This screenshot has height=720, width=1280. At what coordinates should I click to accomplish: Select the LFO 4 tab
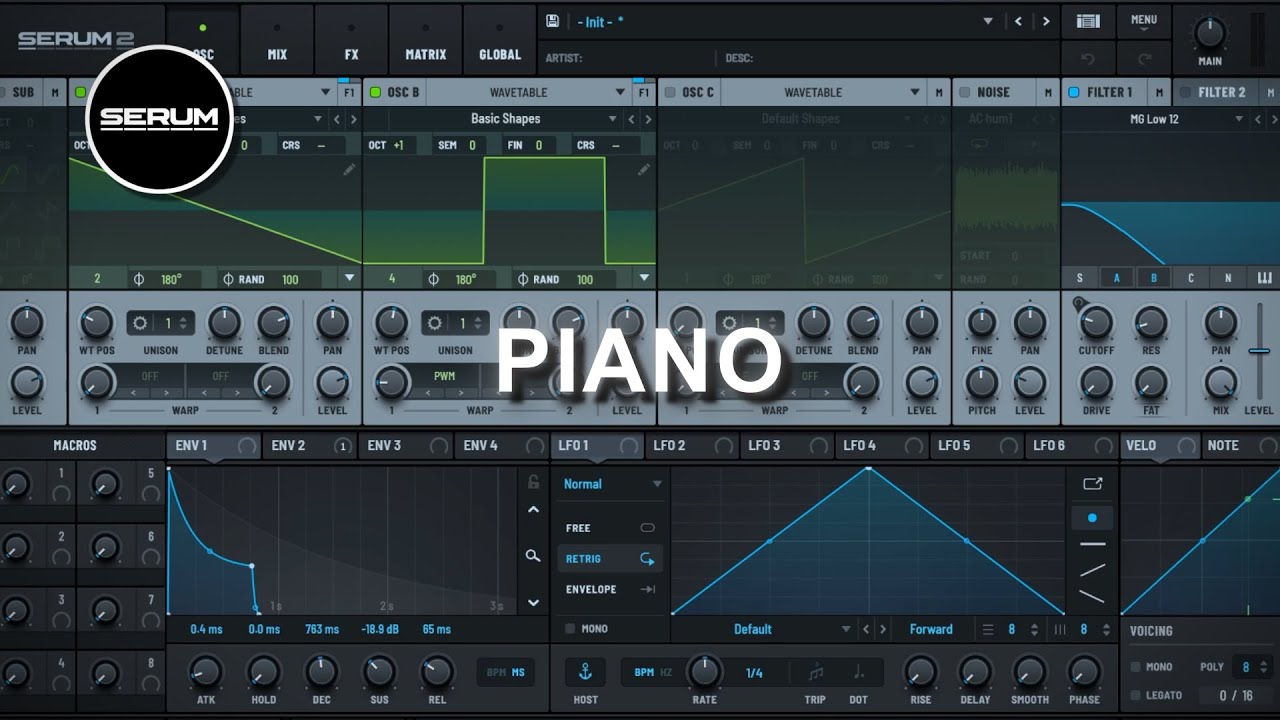[x=882, y=446]
